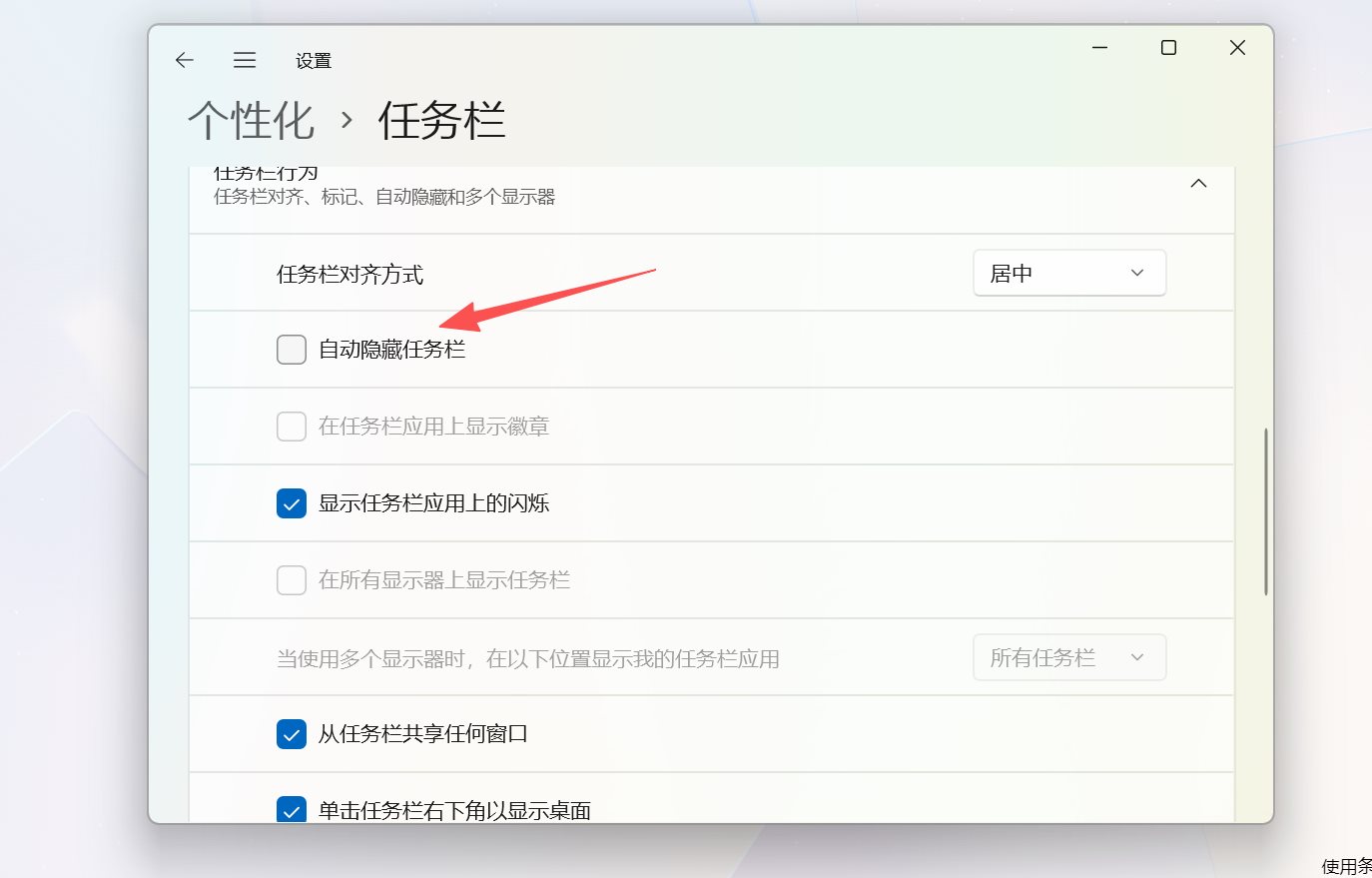This screenshot has height=878, width=1372.
Task: Click the vertical scrollbar thumb
Action: click(1265, 511)
